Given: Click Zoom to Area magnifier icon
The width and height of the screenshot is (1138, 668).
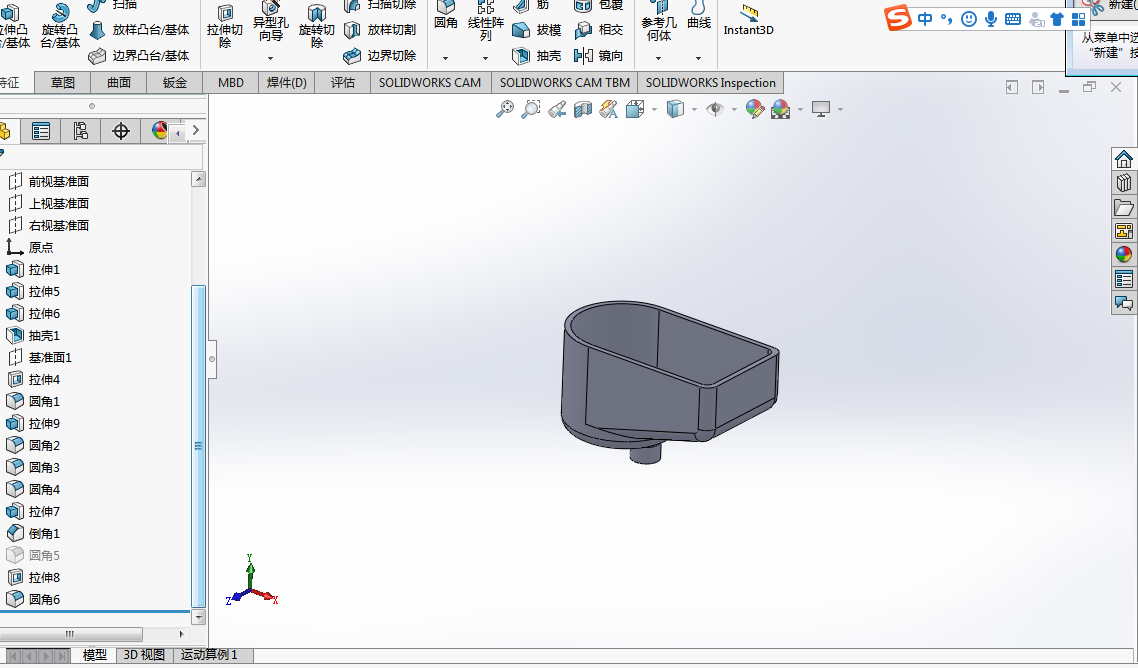Looking at the screenshot, I should click(x=531, y=109).
